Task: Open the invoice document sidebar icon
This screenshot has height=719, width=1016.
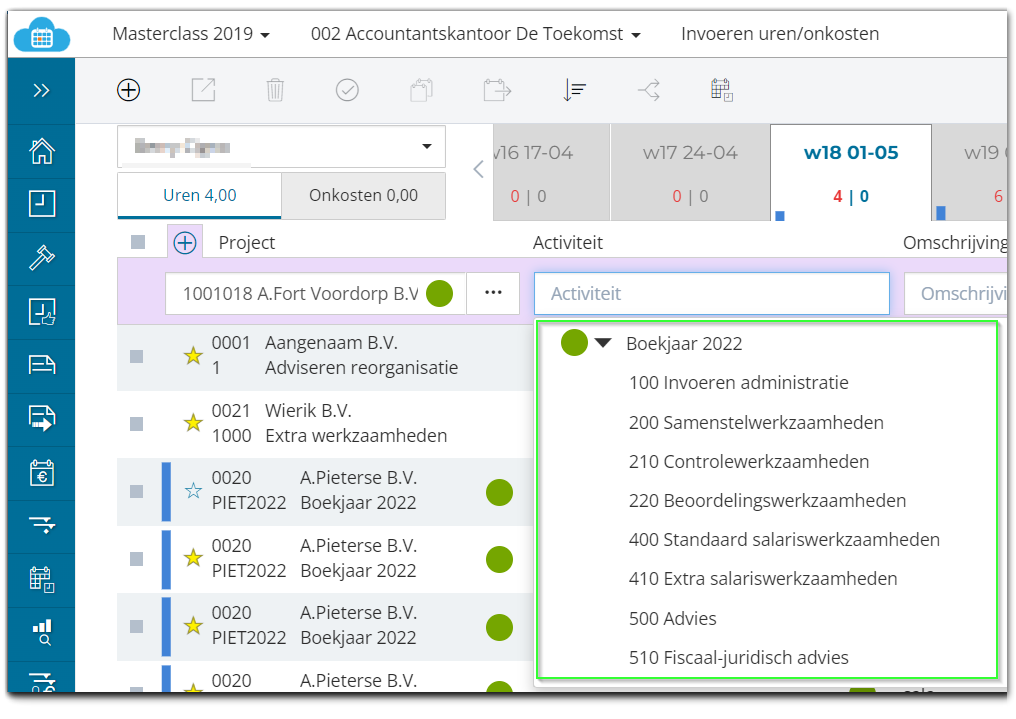Action: [x=41, y=365]
